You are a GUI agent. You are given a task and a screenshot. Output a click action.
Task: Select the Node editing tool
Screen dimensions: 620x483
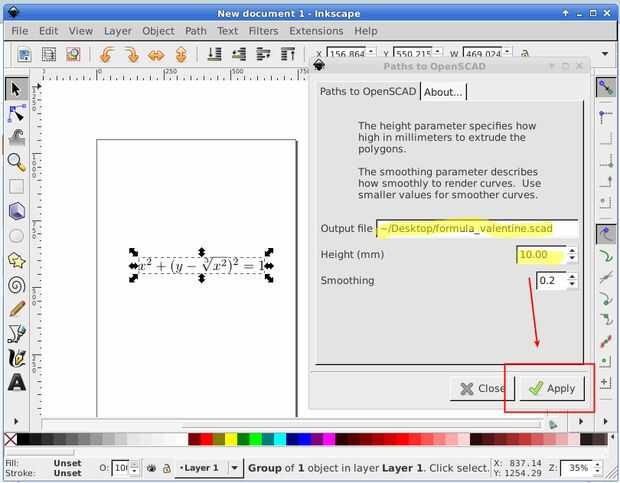[x=16, y=113]
